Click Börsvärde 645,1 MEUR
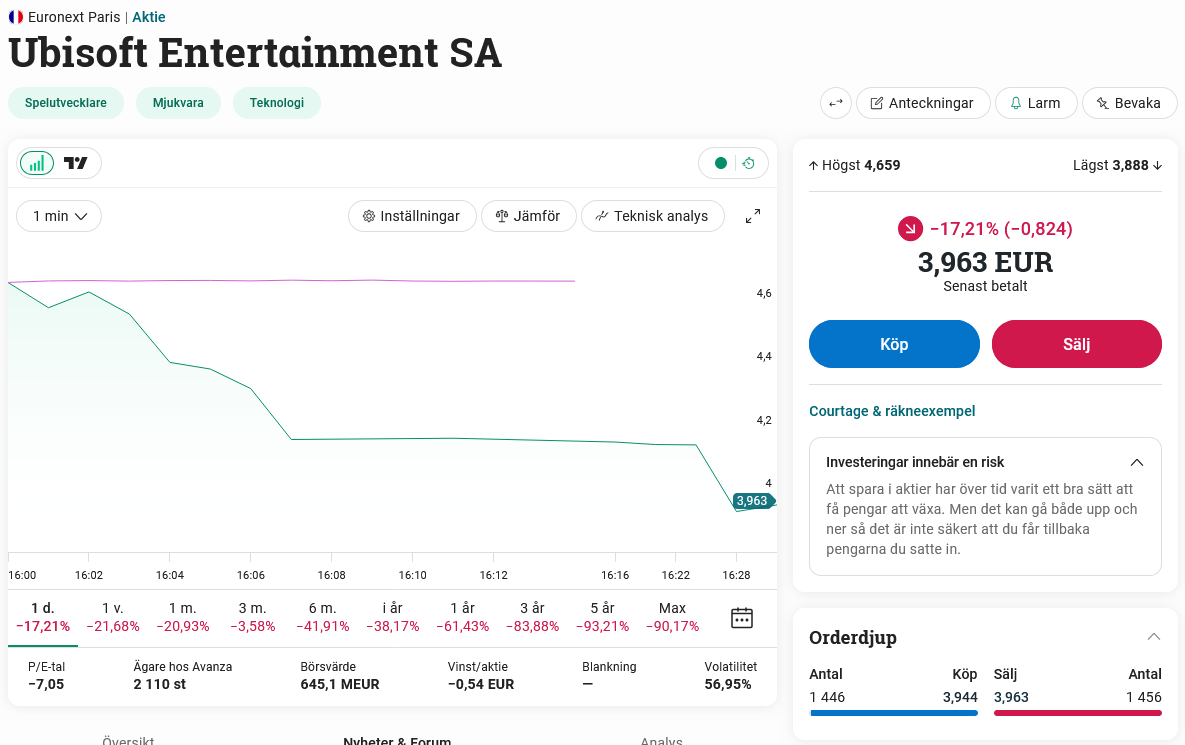Viewport: 1185px width, 745px height. (x=340, y=675)
